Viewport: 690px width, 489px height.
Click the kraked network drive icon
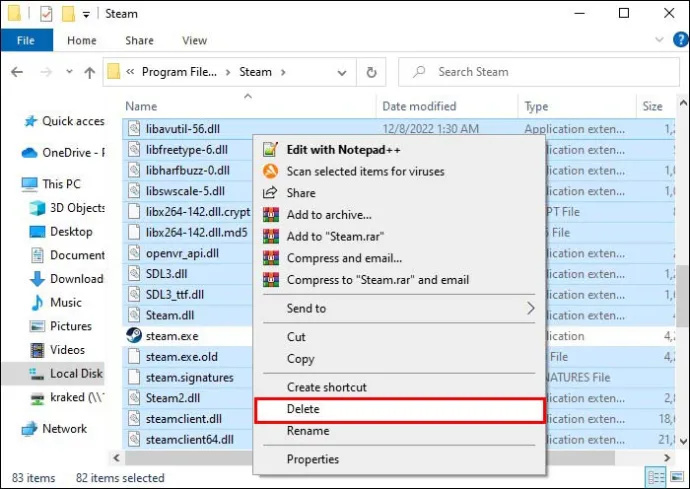[x=37, y=398]
